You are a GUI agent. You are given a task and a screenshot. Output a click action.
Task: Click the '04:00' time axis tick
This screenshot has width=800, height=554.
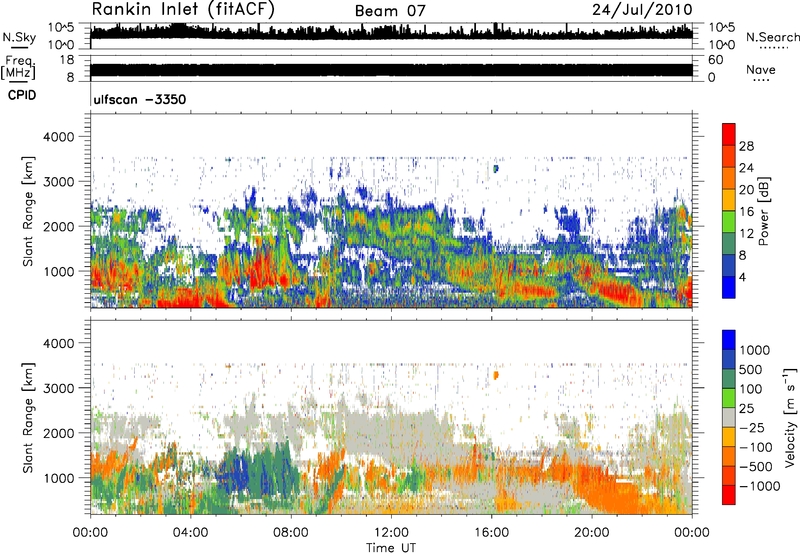(191, 533)
